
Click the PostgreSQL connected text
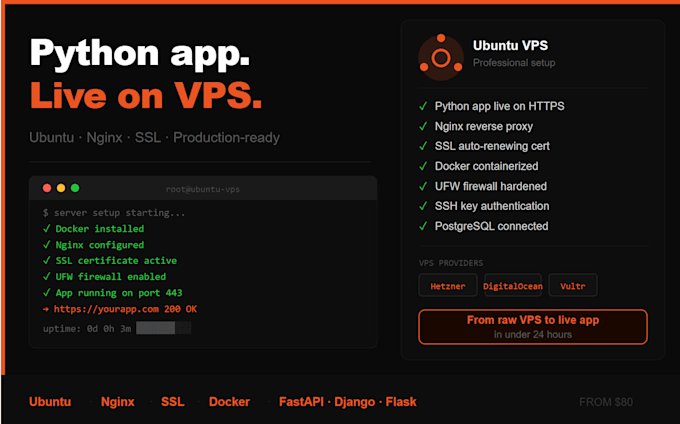492,226
